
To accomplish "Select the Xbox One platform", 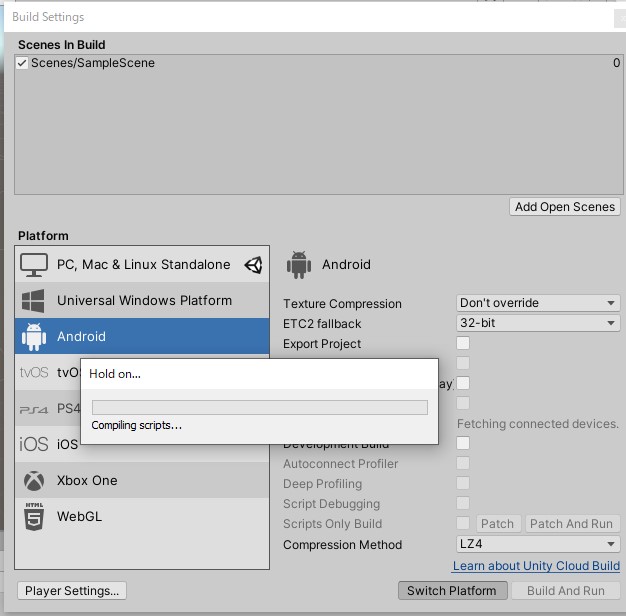I will point(142,480).
